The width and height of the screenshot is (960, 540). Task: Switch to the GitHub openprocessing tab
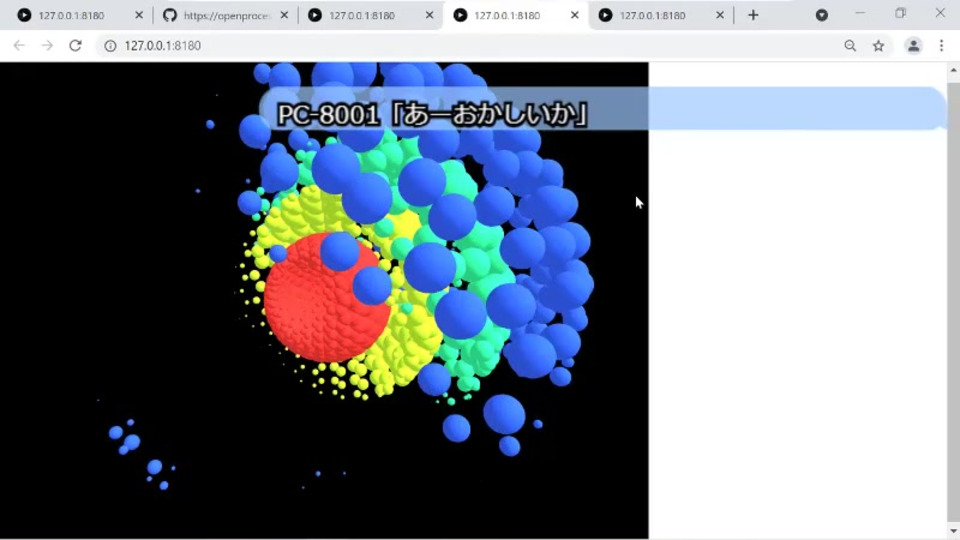(225, 15)
